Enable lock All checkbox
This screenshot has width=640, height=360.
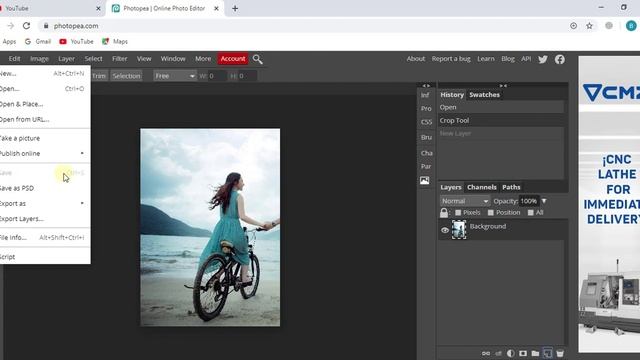[x=531, y=213]
